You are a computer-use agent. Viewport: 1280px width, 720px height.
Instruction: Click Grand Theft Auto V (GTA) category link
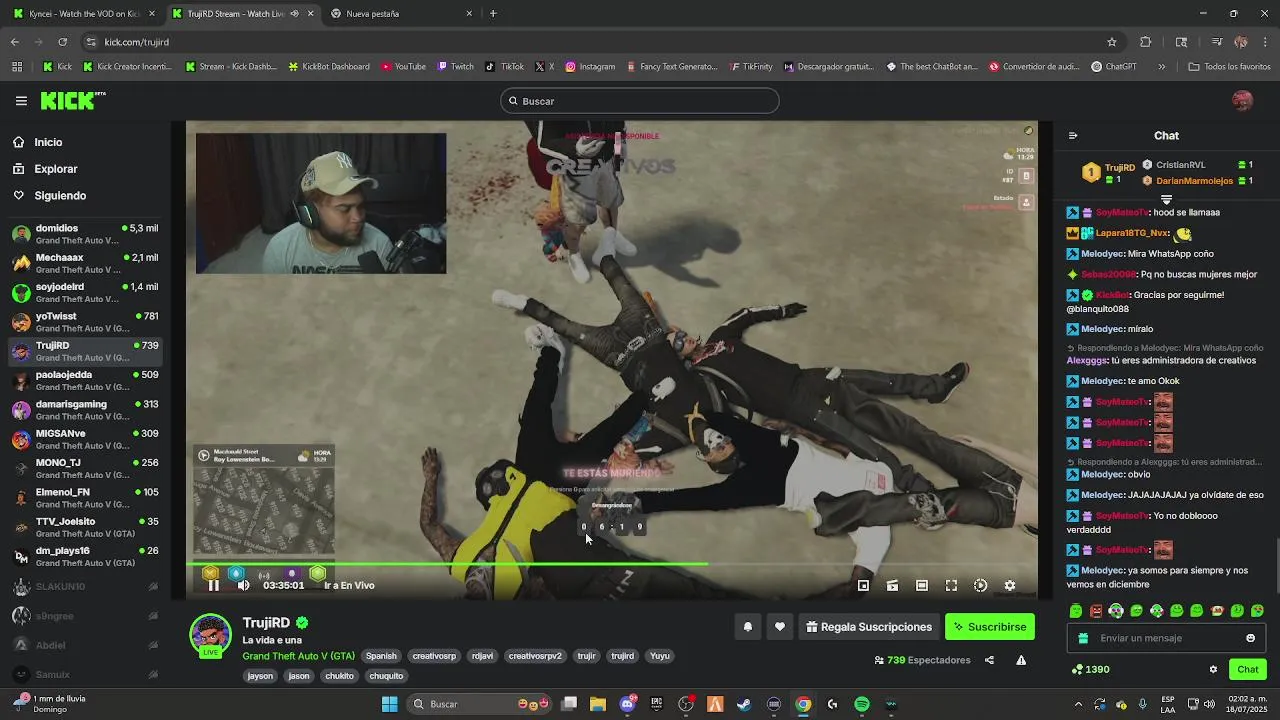[x=298, y=656]
